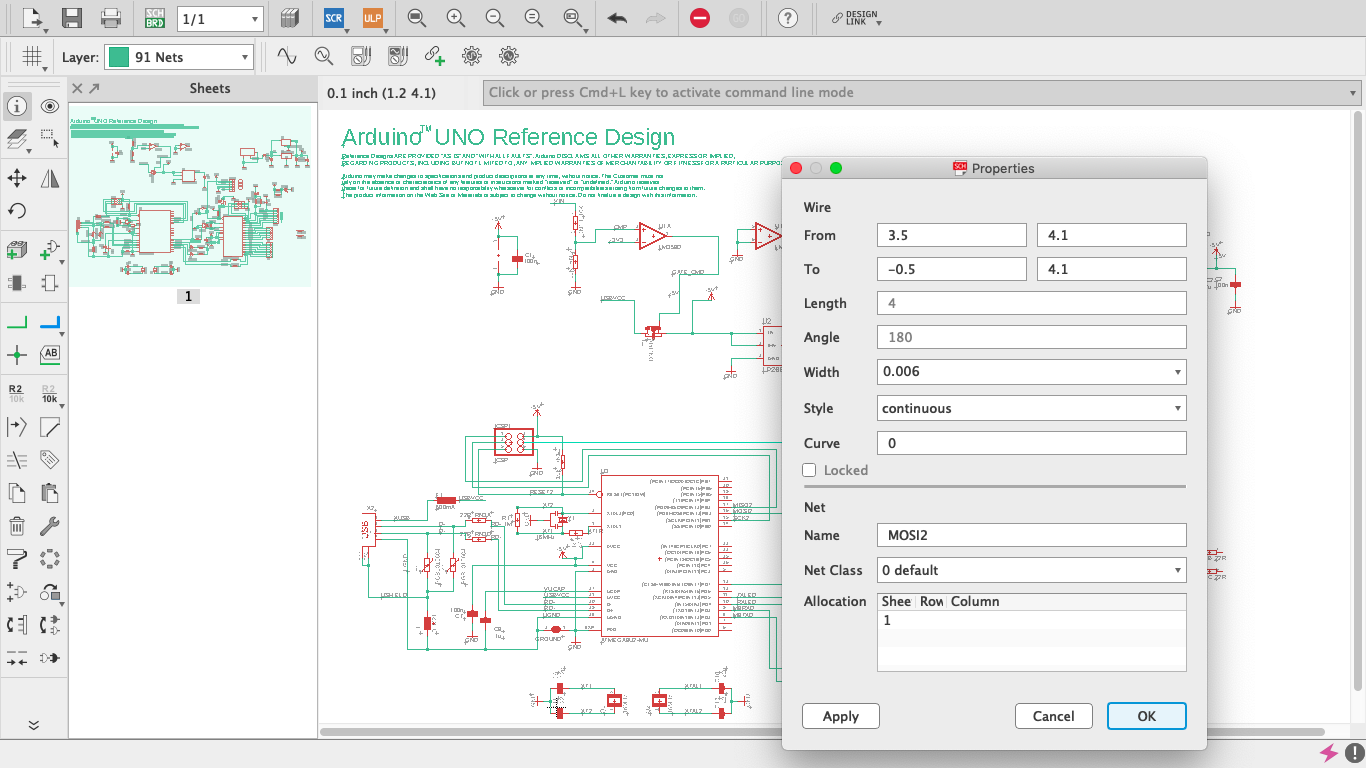Viewport: 1366px width, 768px height.
Task: Expand more tools with double chevron
Action: point(33,726)
